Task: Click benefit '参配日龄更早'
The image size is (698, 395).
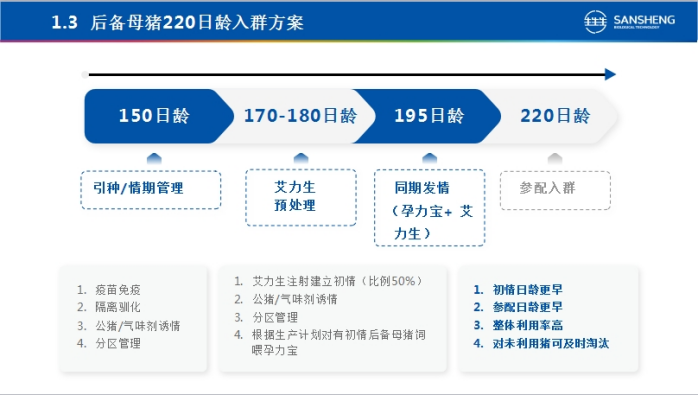Action: tap(528, 307)
